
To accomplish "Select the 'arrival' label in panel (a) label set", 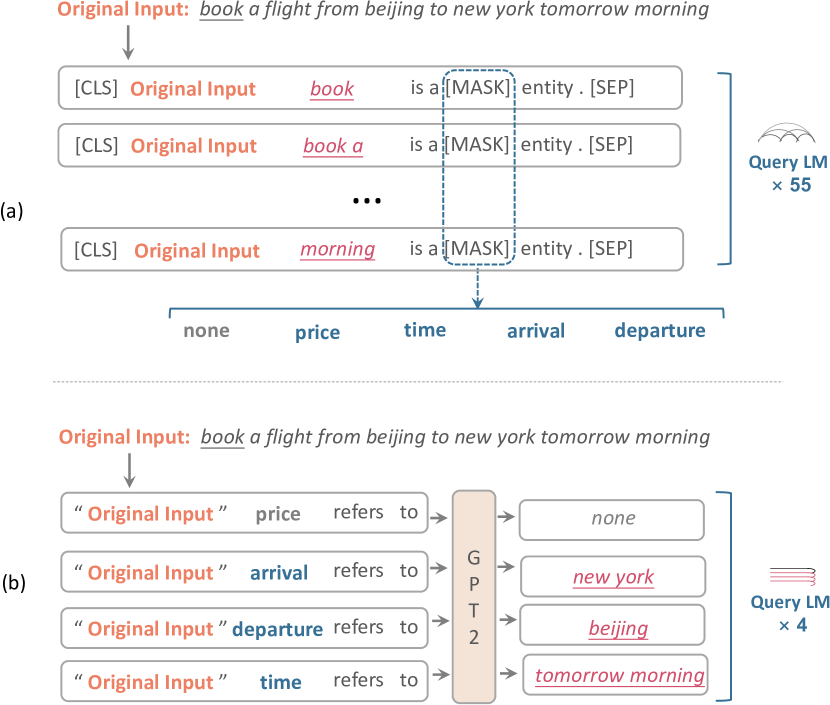I will 536,331.
